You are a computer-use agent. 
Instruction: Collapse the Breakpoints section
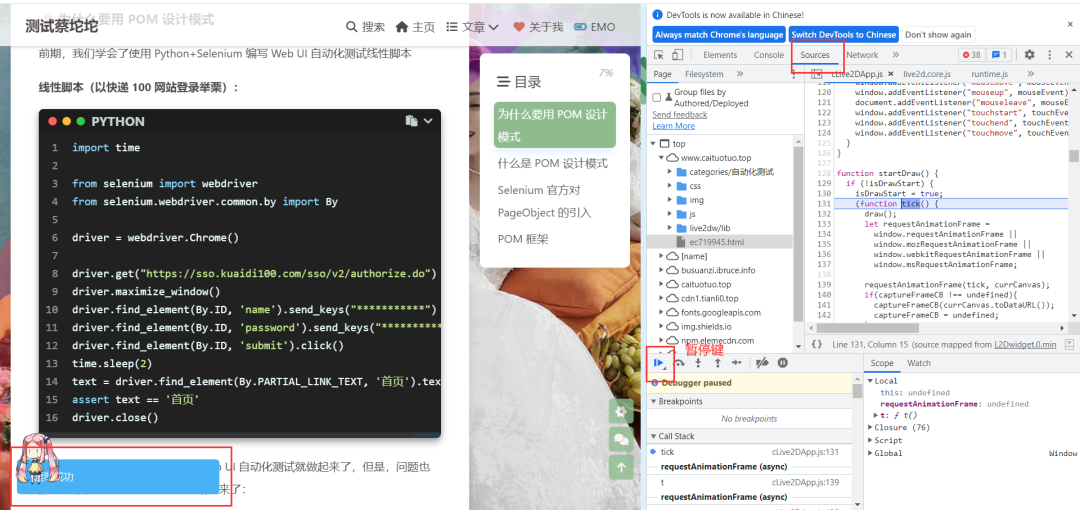point(654,401)
